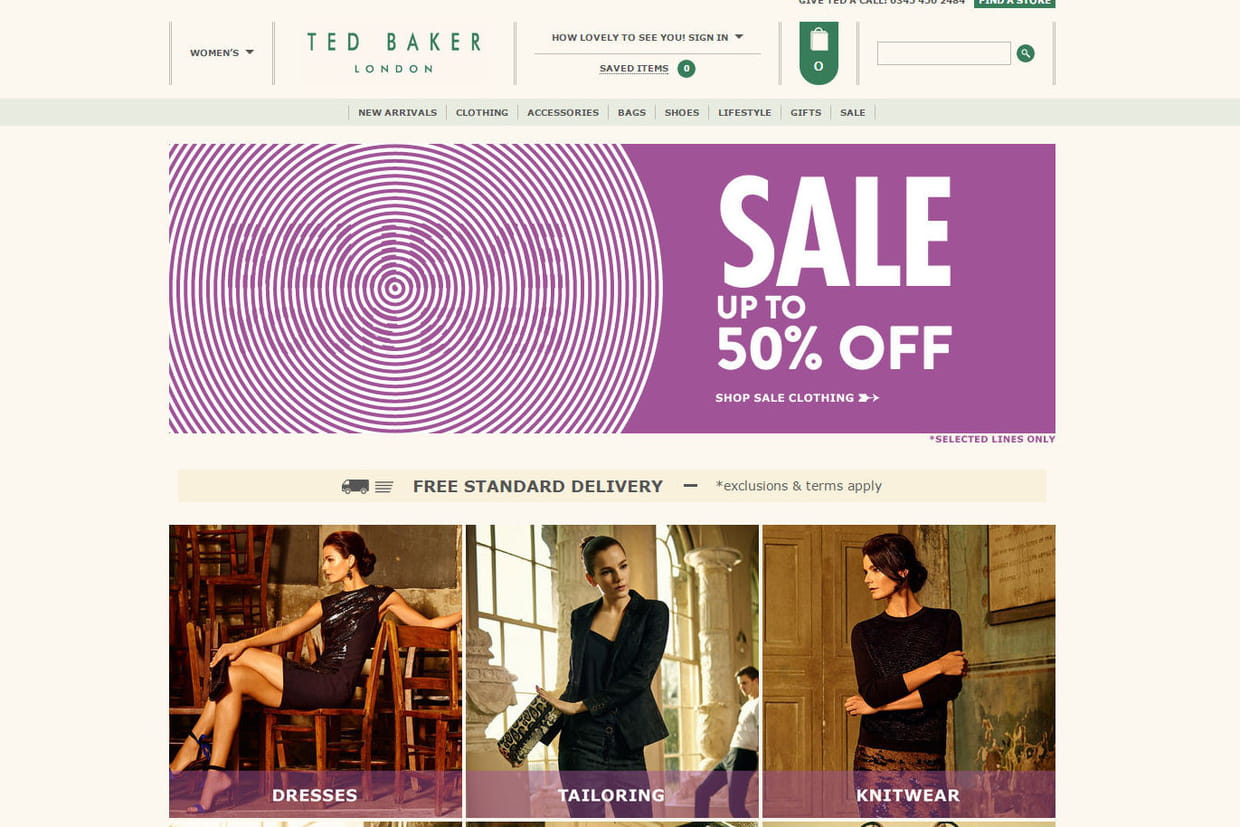1240x827 pixels.
Task: Open the Dresses category image
Action: [x=315, y=671]
